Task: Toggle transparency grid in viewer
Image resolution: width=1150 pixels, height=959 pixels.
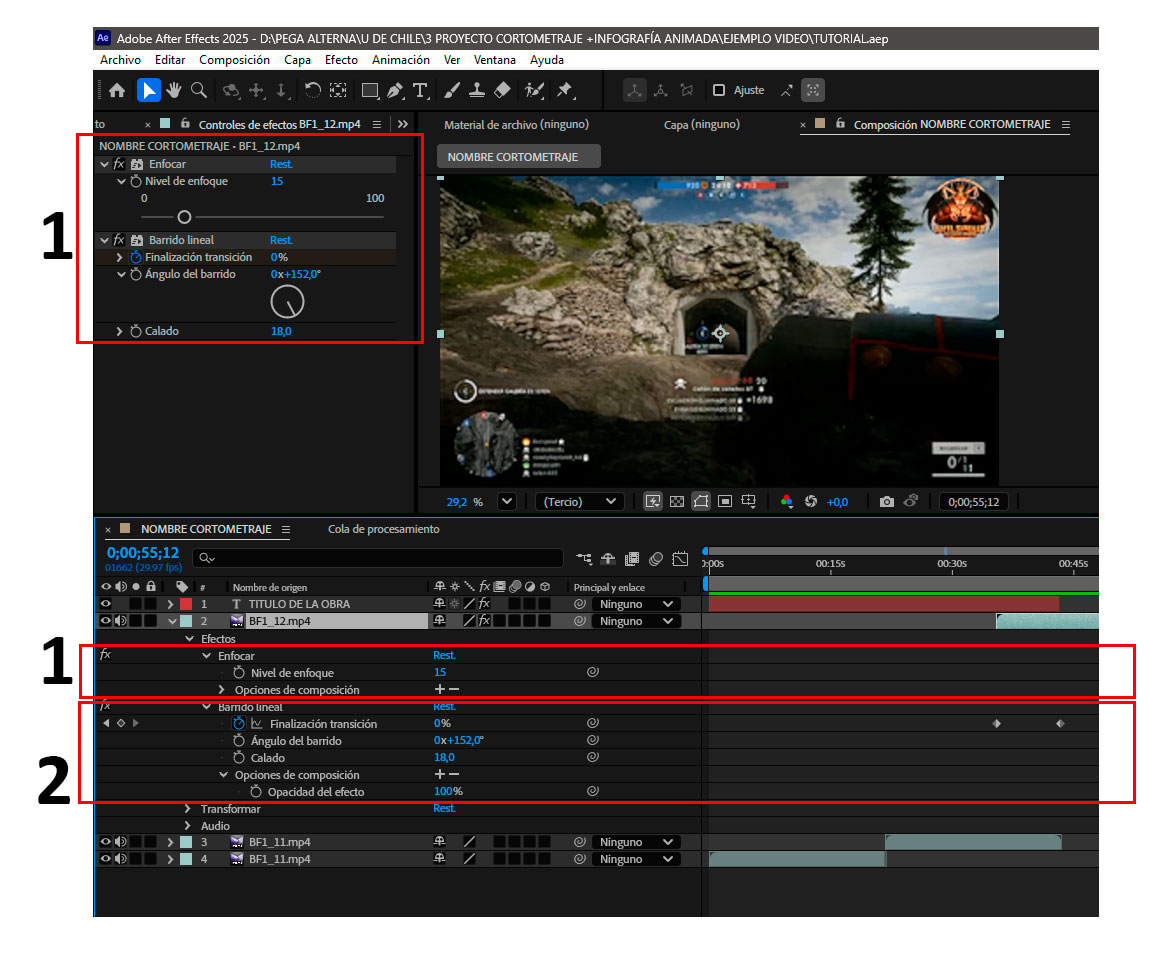Action: pos(677,501)
